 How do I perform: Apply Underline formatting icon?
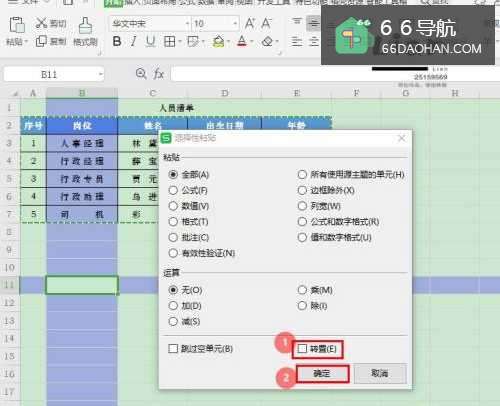(x=150, y=41)
